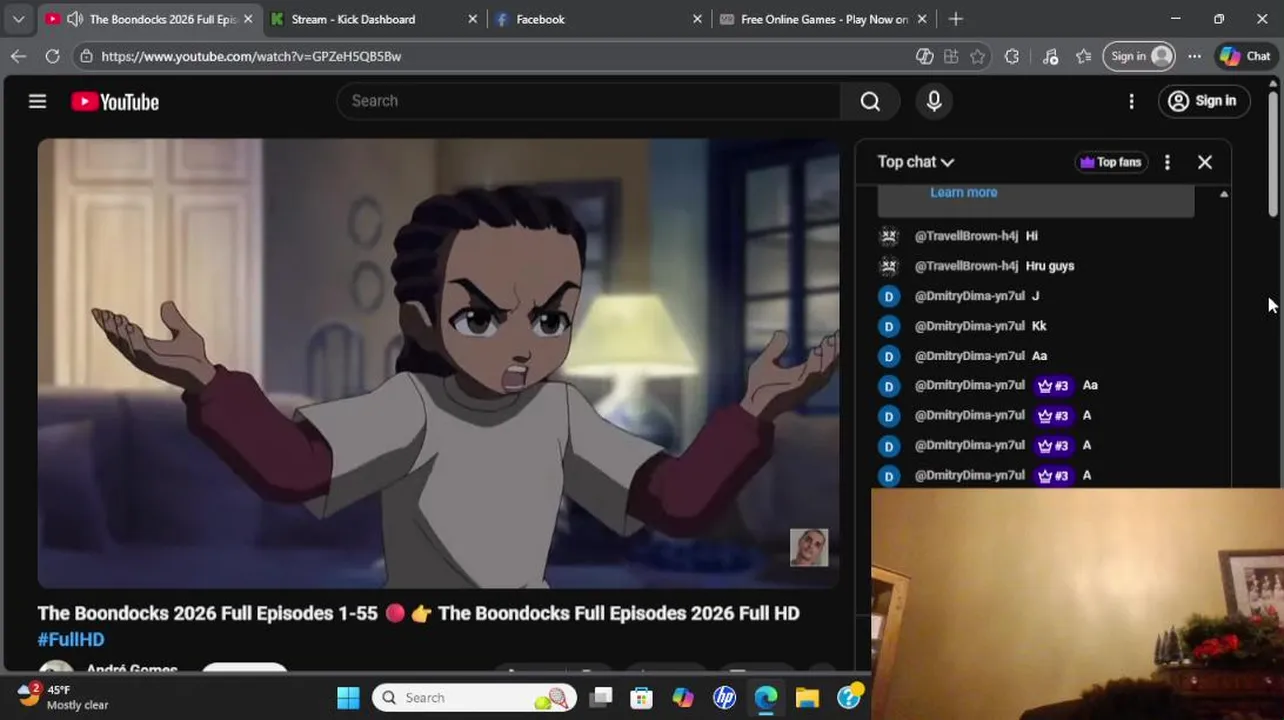Focus the YouTube search box

coord(590,101)
